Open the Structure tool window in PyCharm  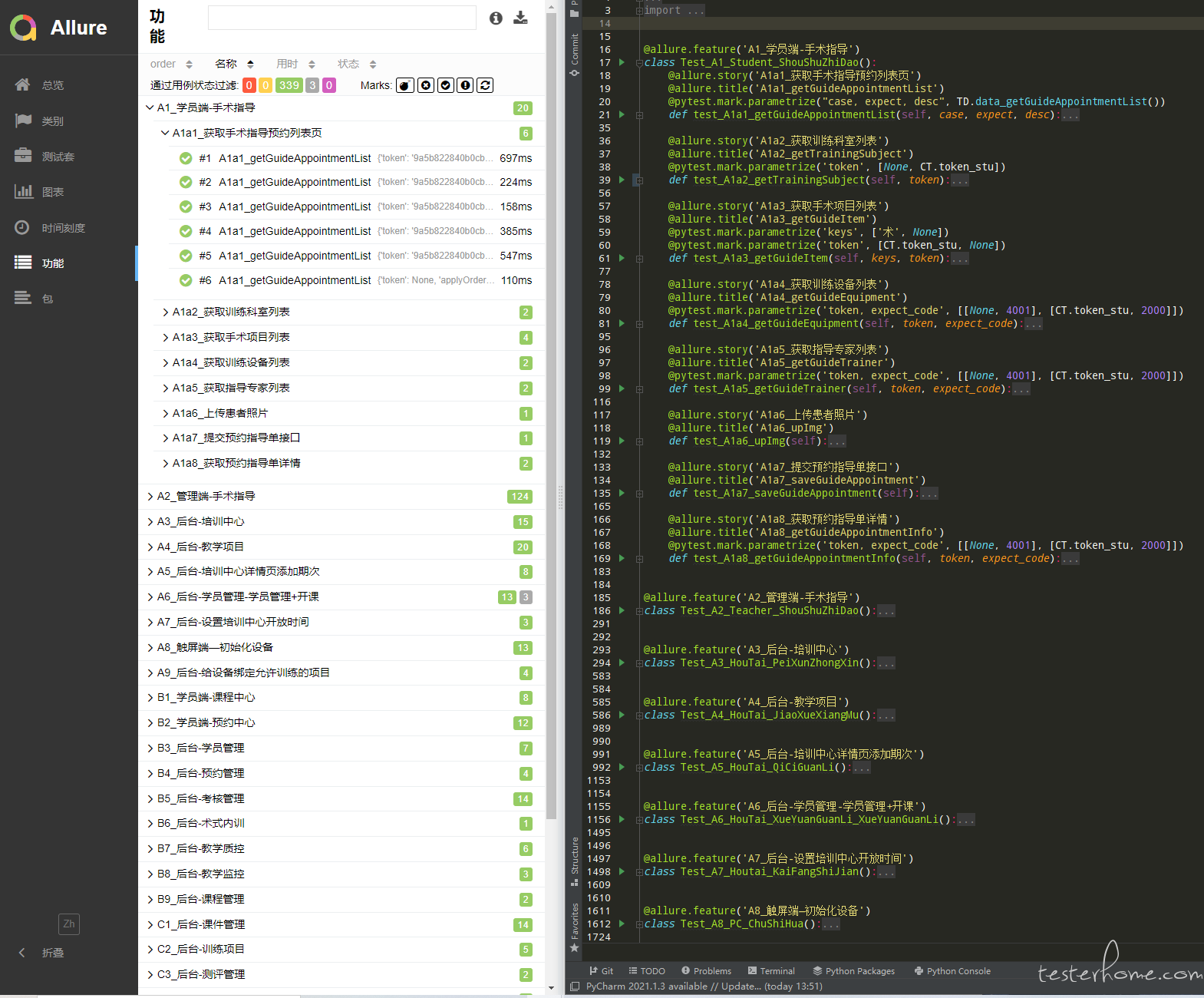pyautogui.click(x=574, y=861)
